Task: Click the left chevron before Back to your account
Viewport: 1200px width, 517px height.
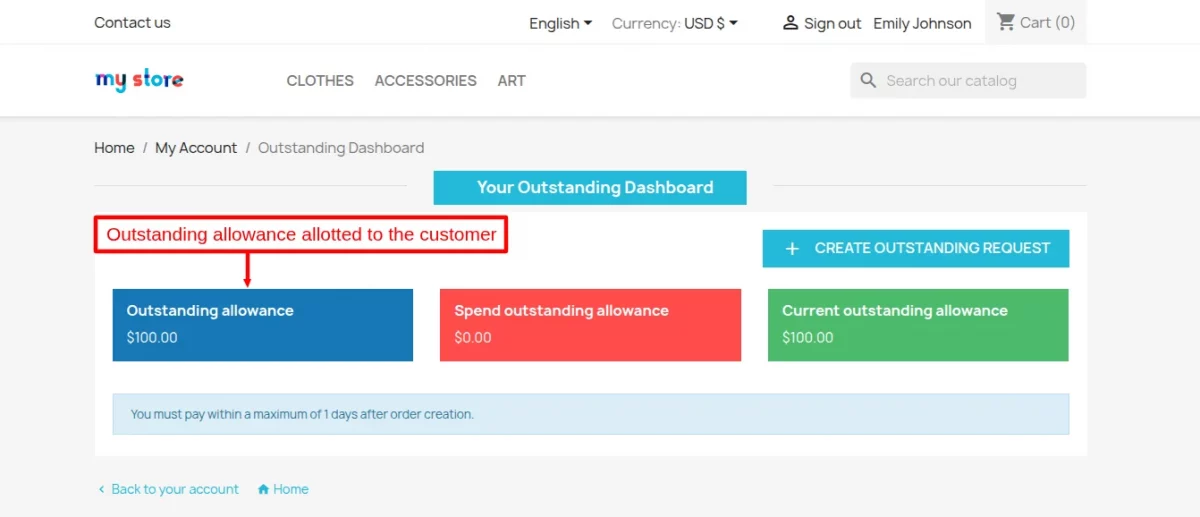Action: [101, 490]
